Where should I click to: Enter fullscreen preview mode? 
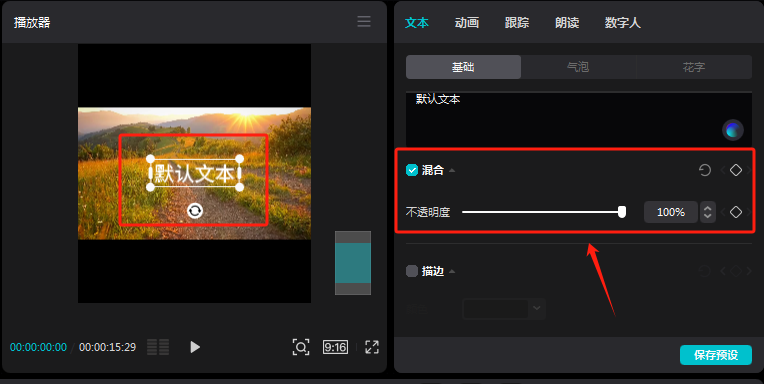point(372,347)
